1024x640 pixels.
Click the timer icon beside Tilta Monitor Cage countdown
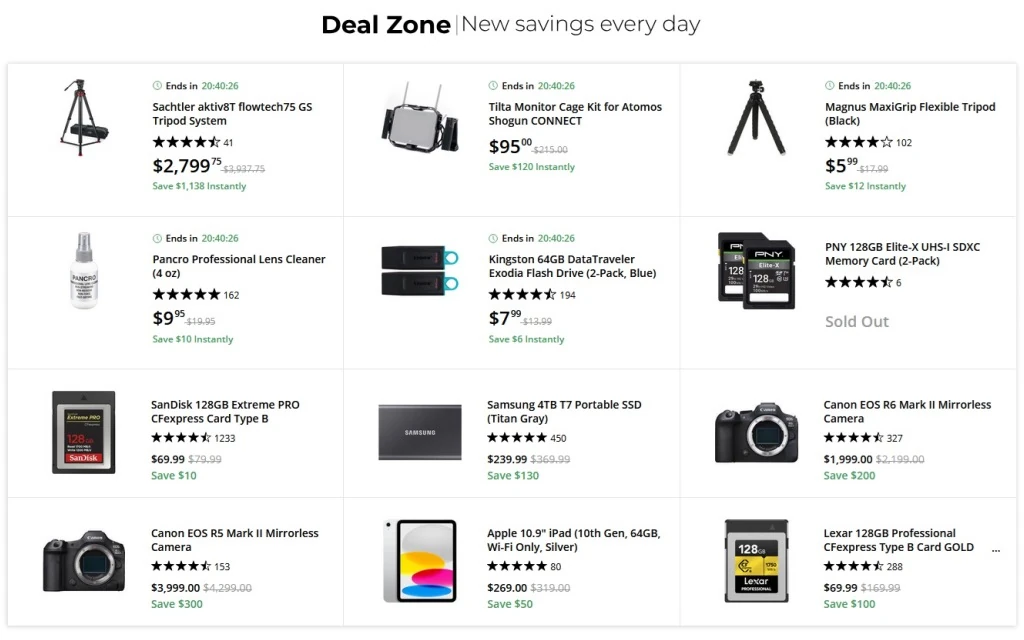pos(491,85)
